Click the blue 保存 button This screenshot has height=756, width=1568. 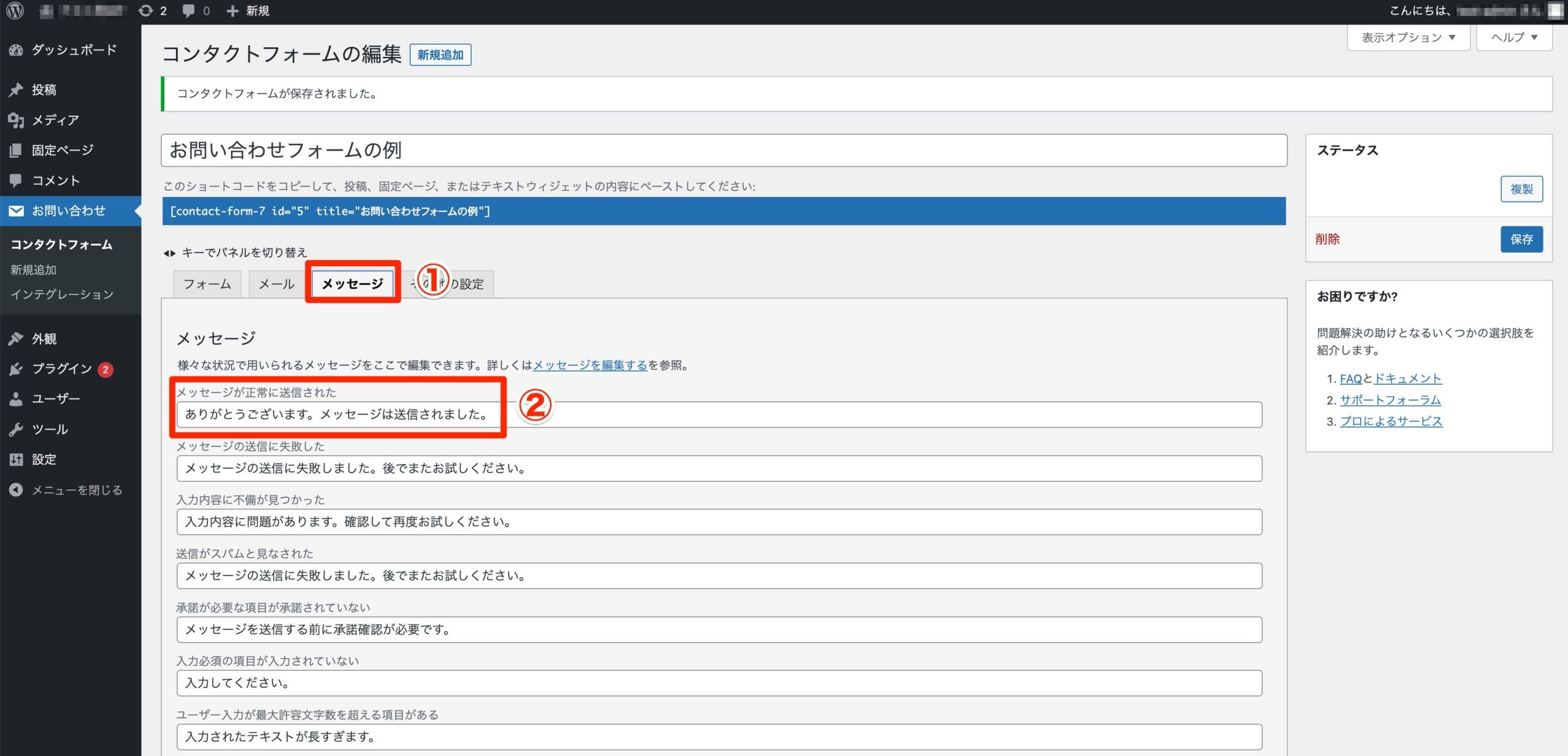click(x=1521, y=239)
